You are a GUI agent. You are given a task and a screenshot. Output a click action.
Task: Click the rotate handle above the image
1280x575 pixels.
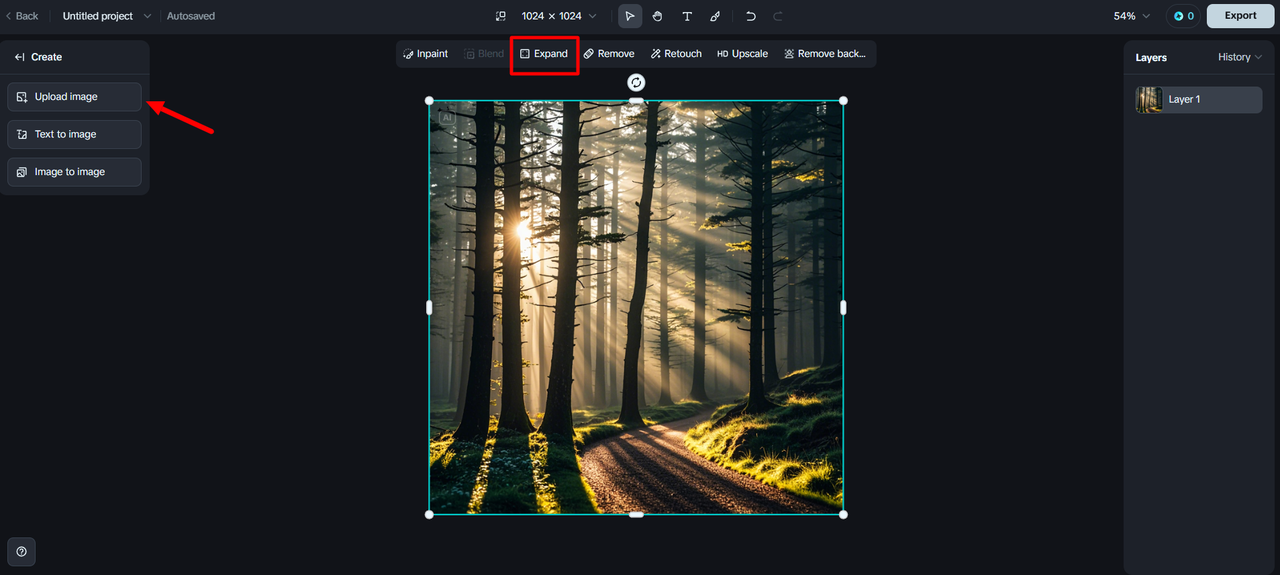coord(636,82)
